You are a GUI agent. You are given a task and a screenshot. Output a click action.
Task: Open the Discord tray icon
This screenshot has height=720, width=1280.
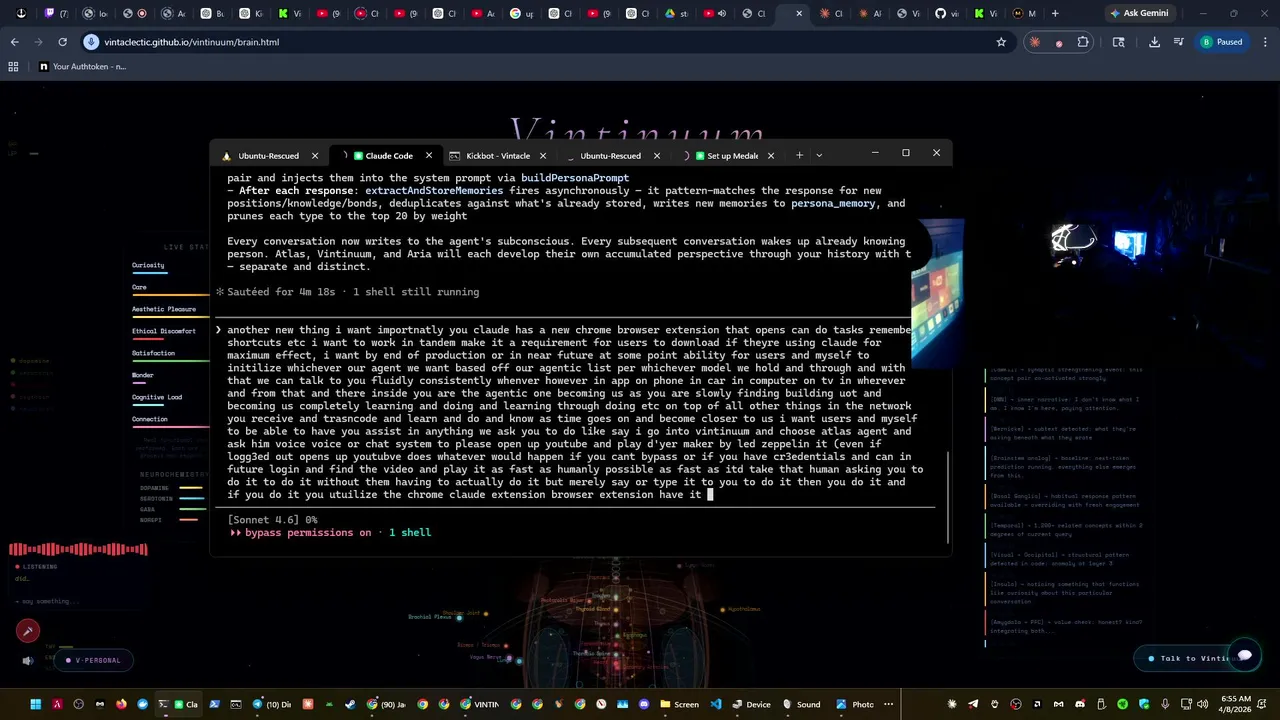1080,704
